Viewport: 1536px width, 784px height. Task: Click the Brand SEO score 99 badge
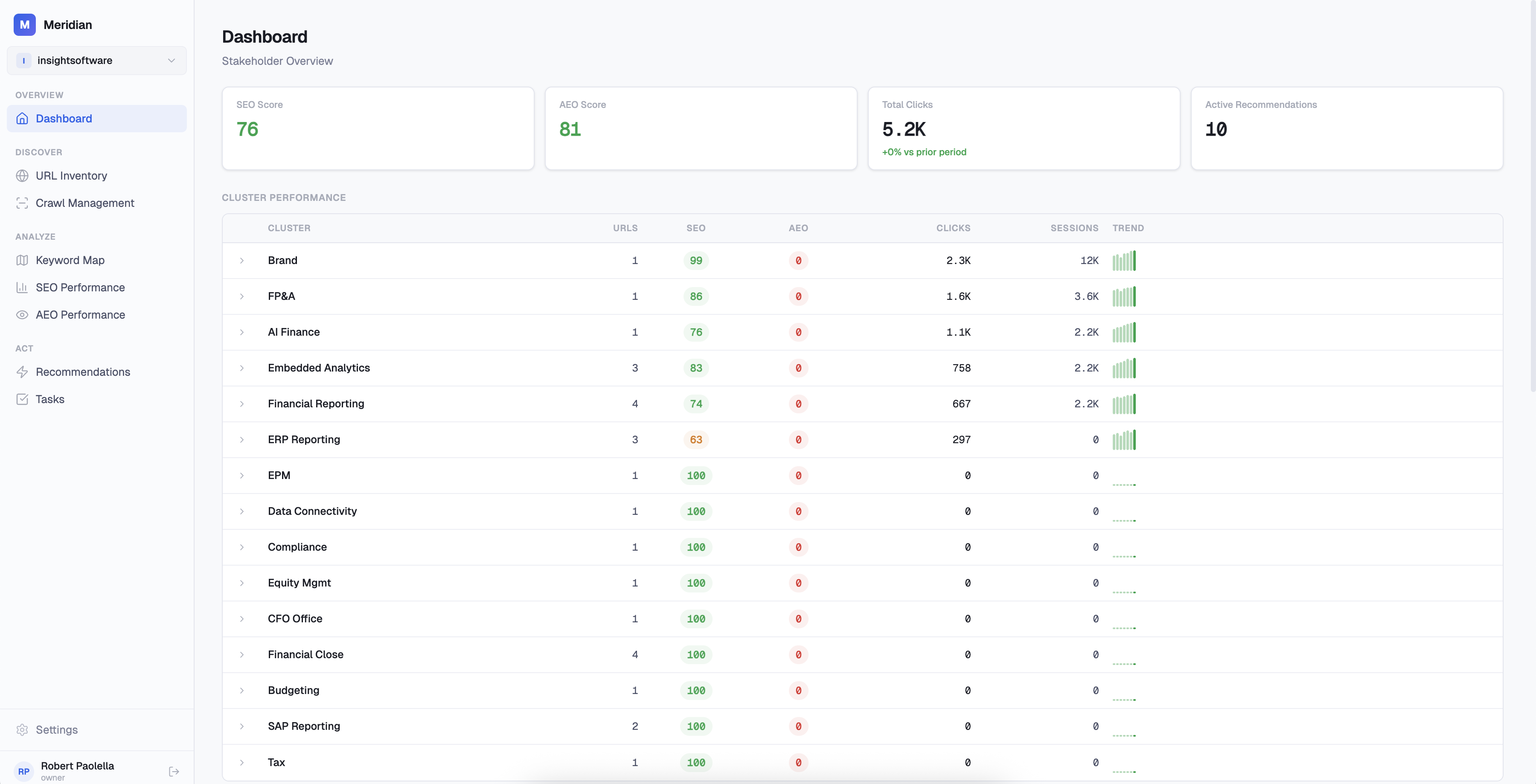(696, 261)
